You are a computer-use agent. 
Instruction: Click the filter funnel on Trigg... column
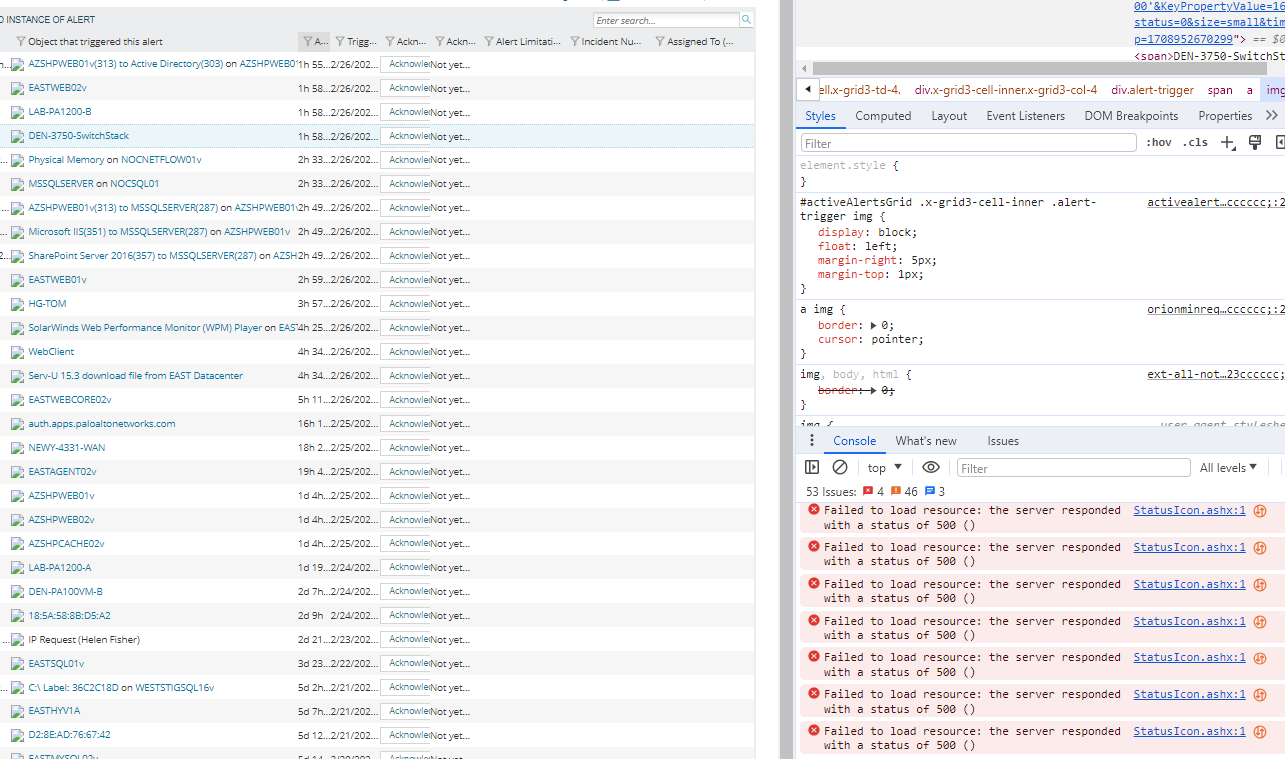pyautogui.click(x=340, y=42)
